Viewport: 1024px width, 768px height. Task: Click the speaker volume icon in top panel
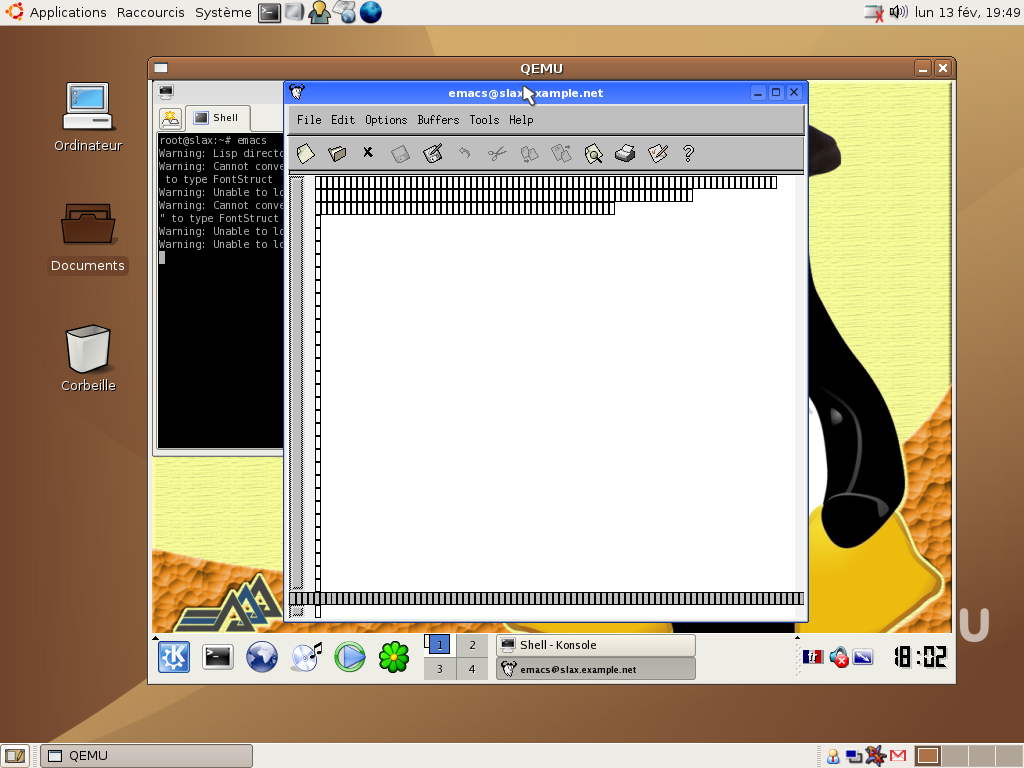[x=899, y=12]
